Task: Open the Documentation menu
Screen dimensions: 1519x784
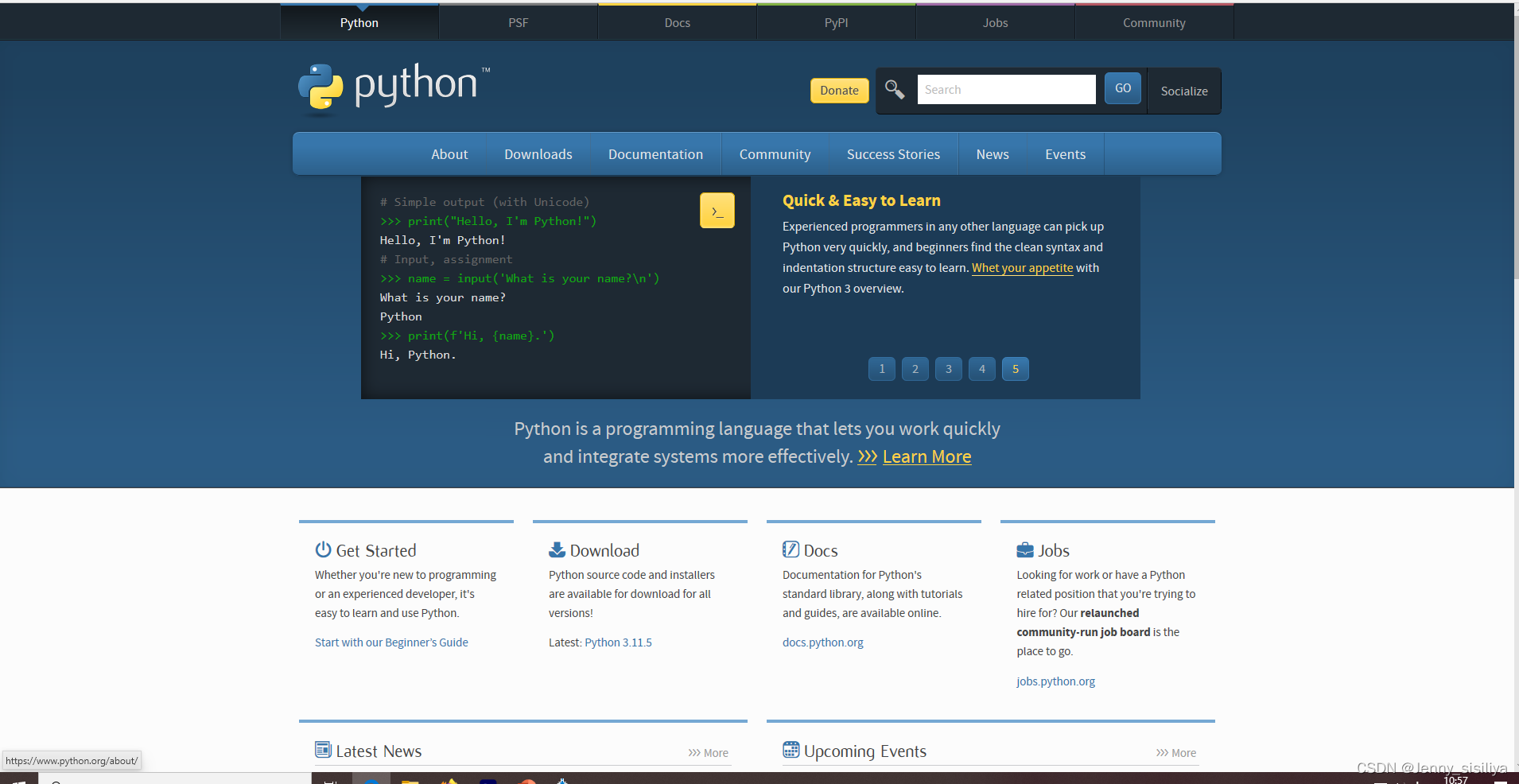Action: (656, 154)
